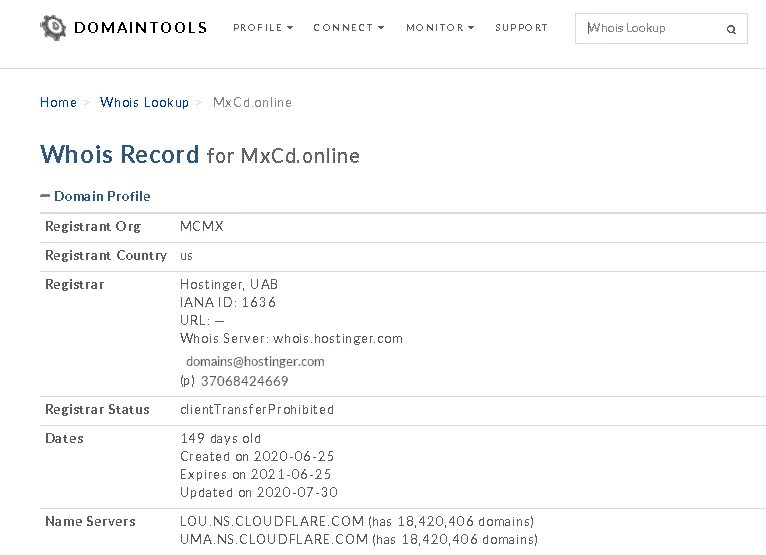
Task: Click the Dates row label
Action: pyautogui.click(x=64, y=439)
